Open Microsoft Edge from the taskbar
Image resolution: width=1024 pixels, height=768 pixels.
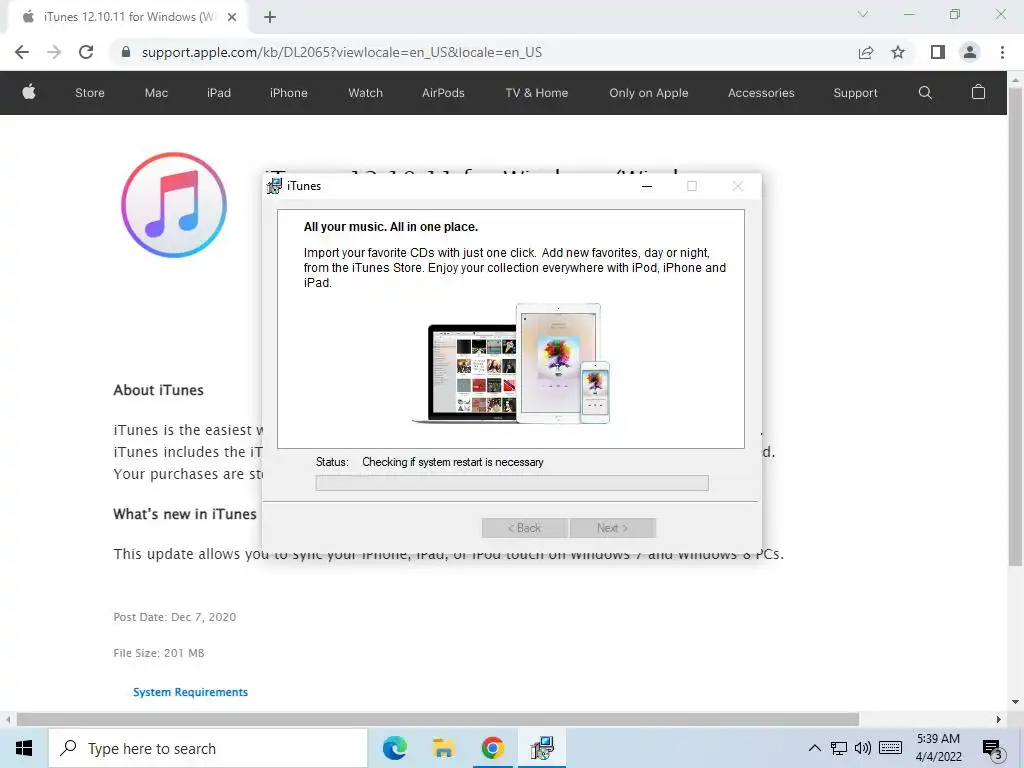[x=394, y=748]
